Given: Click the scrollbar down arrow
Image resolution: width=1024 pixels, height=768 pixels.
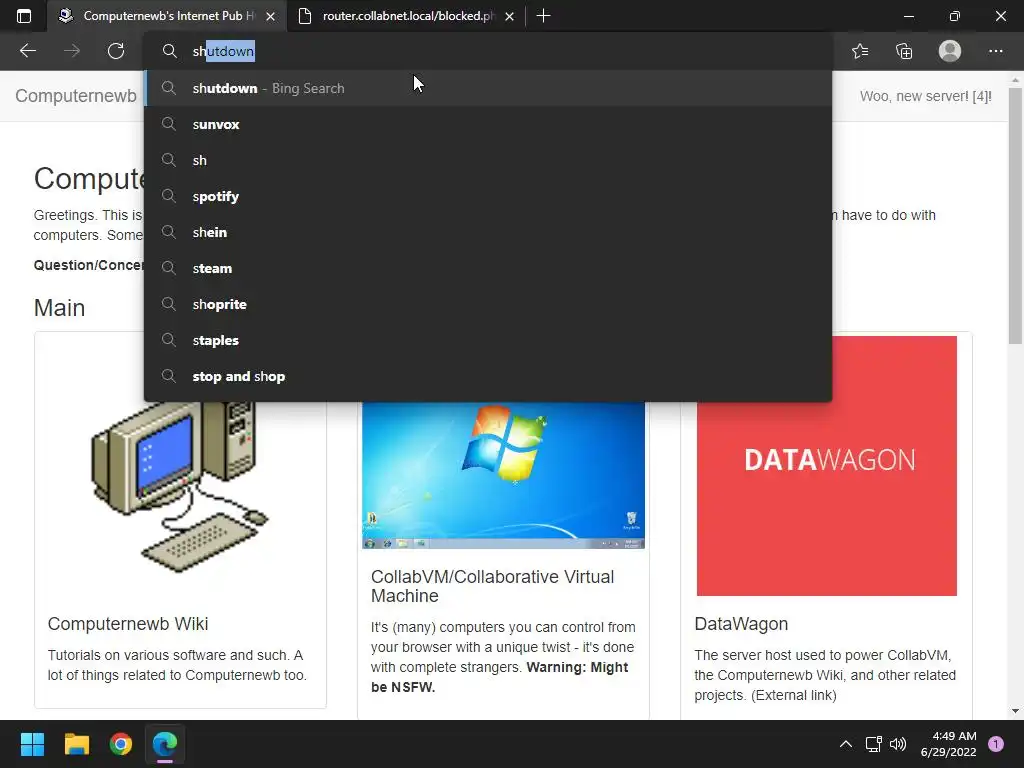Looking at the screenshot, I should coord(1015,711).
